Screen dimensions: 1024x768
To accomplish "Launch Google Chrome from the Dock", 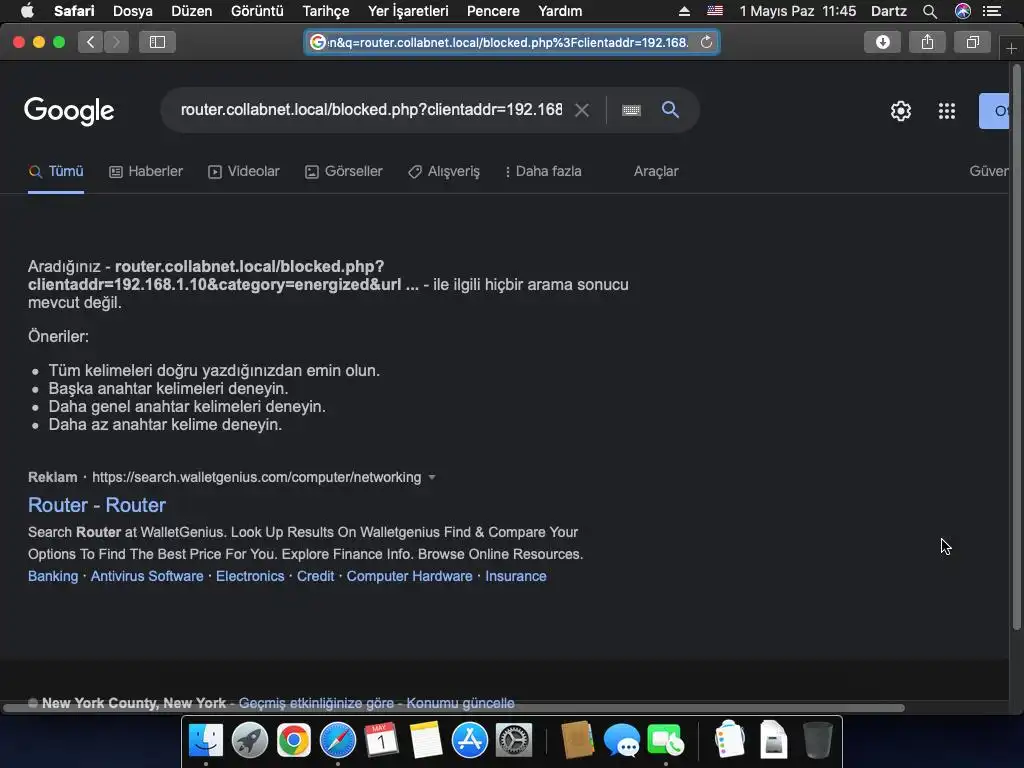I will pyautogui.click(x=293, y=741).
